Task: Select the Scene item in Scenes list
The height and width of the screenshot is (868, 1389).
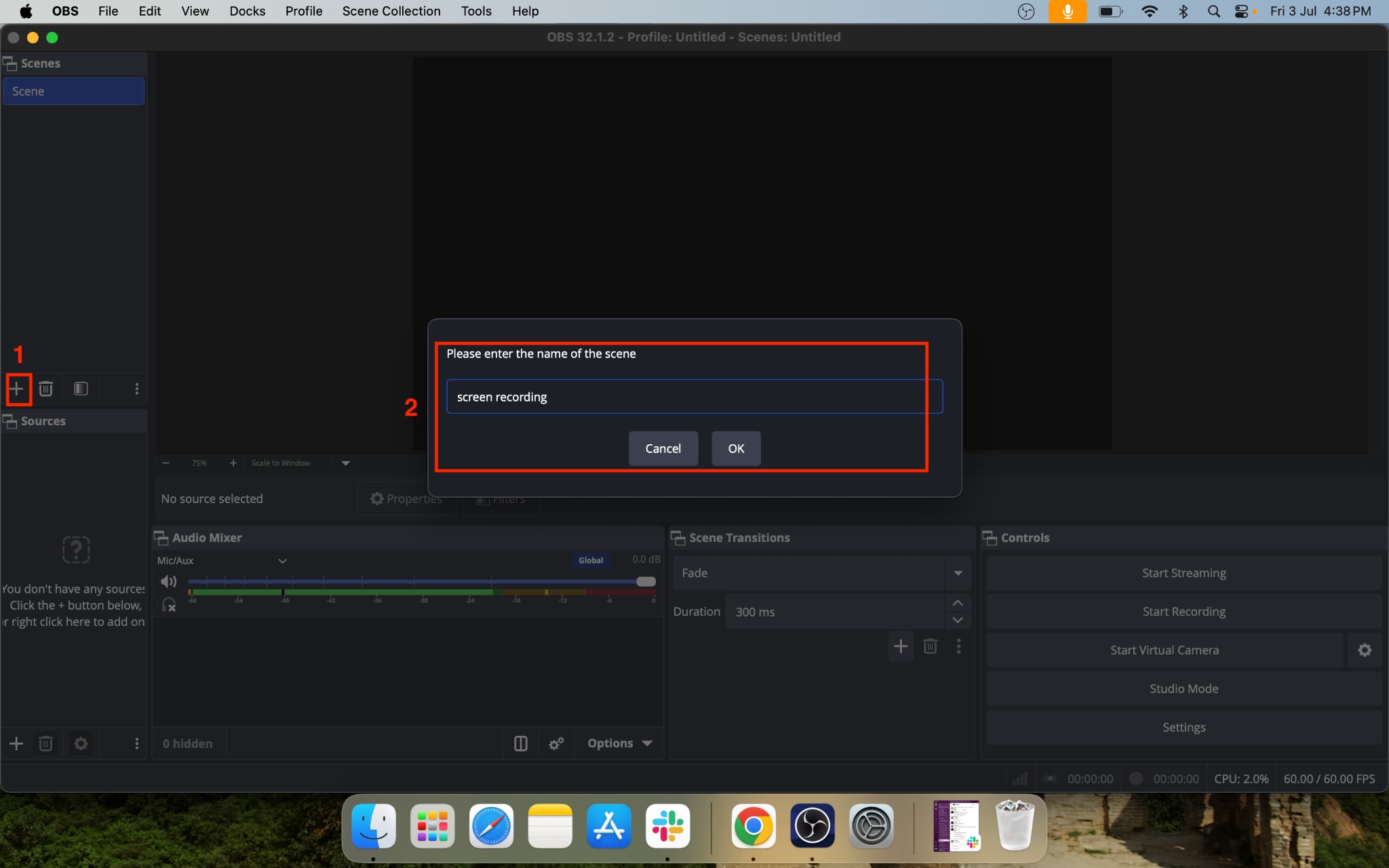Action: pos(73,92)
